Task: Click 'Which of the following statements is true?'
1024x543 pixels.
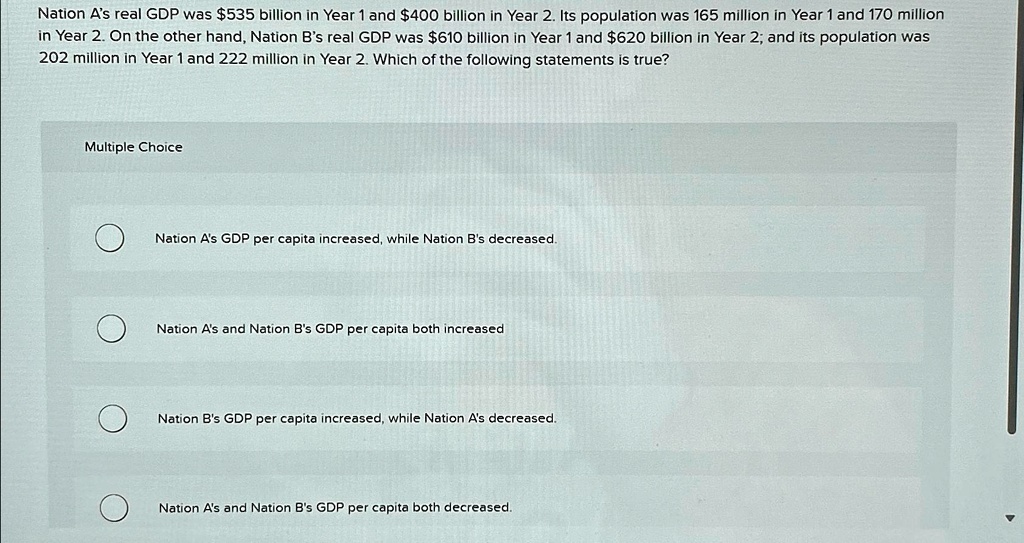Action: (x=522, y=59)
